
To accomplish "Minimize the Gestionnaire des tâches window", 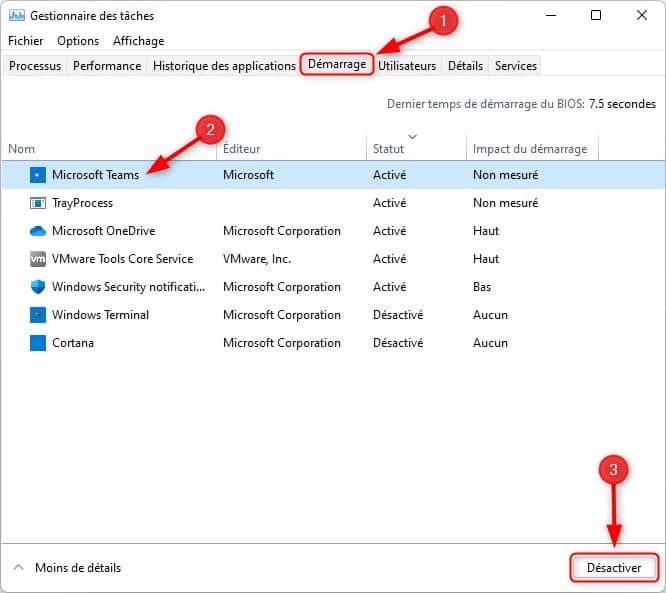I will click(551, 15).
